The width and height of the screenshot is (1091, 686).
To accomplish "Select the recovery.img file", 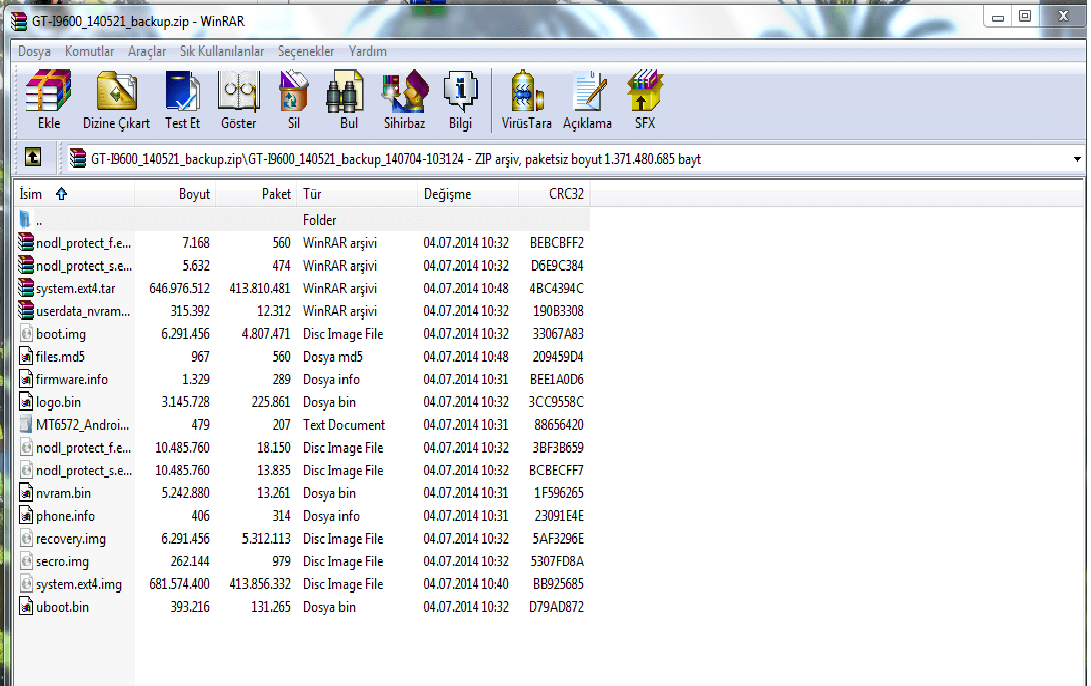I will tap(70, 539).
